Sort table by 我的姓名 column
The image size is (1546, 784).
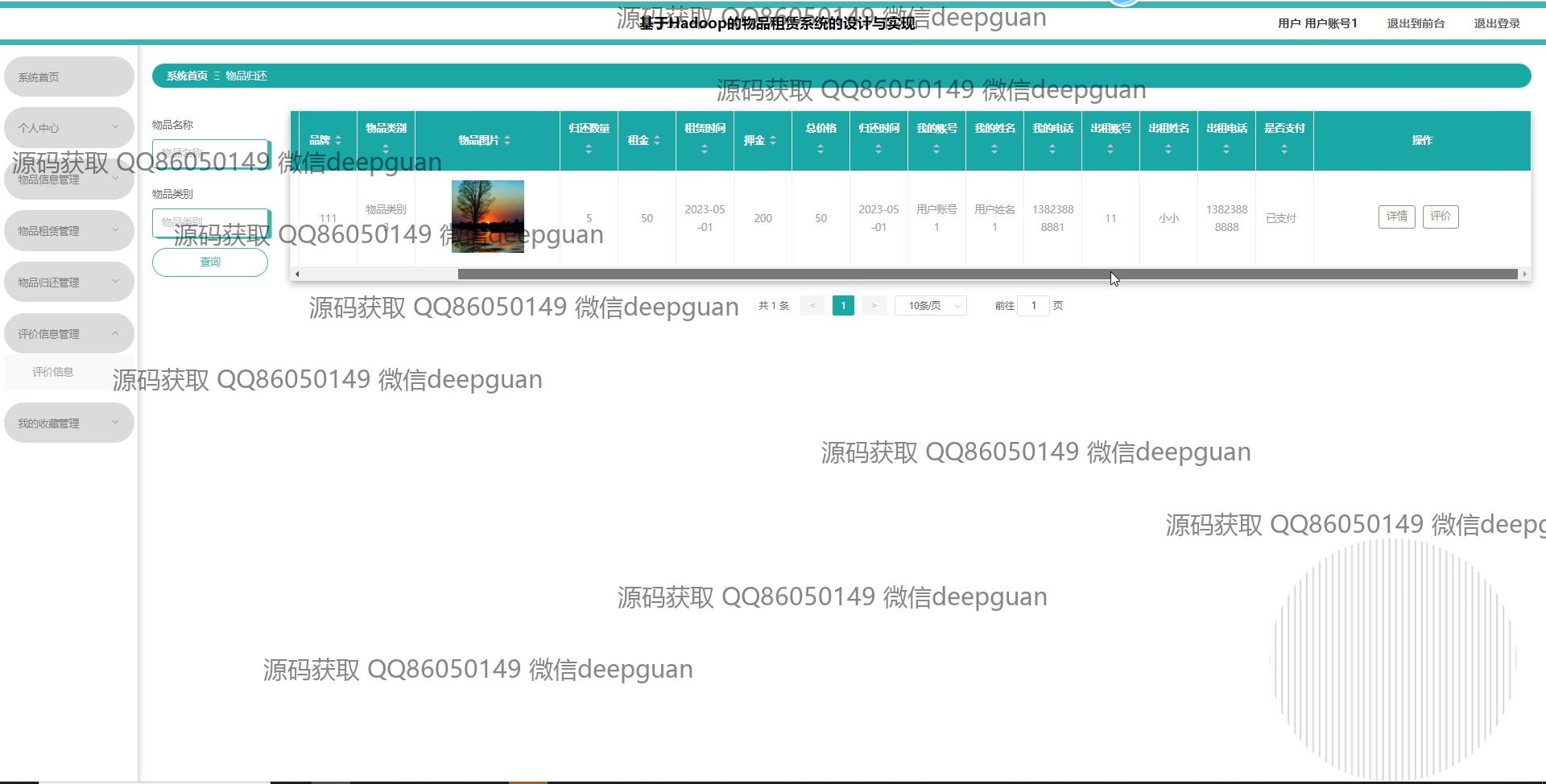click(x=994, y=149)
